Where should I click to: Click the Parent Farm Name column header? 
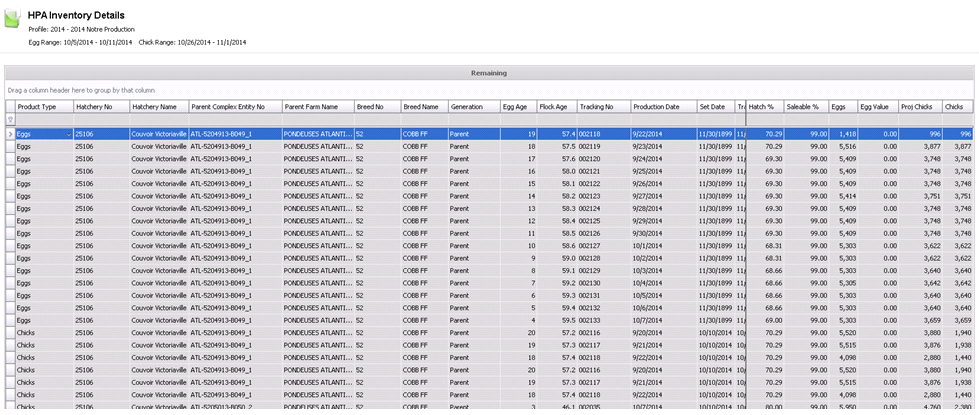(318, 107)
